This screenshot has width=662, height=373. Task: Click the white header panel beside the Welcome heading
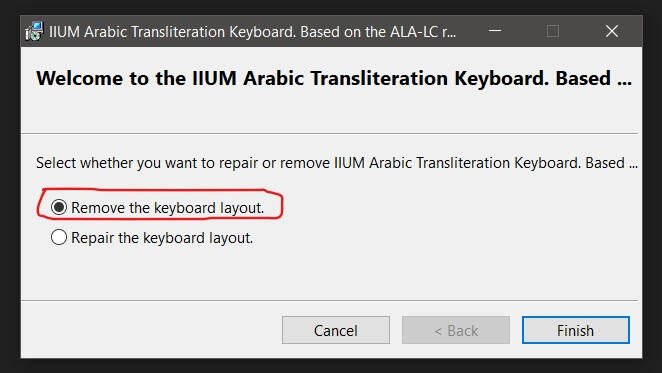[329, 112]
